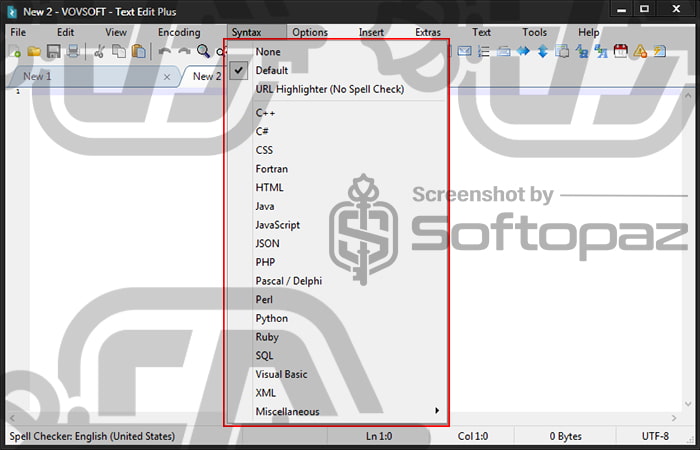This screenshot has width=700, height=450.
Task: Pick JSON from the Syntax menu
Action: (337, 244)
